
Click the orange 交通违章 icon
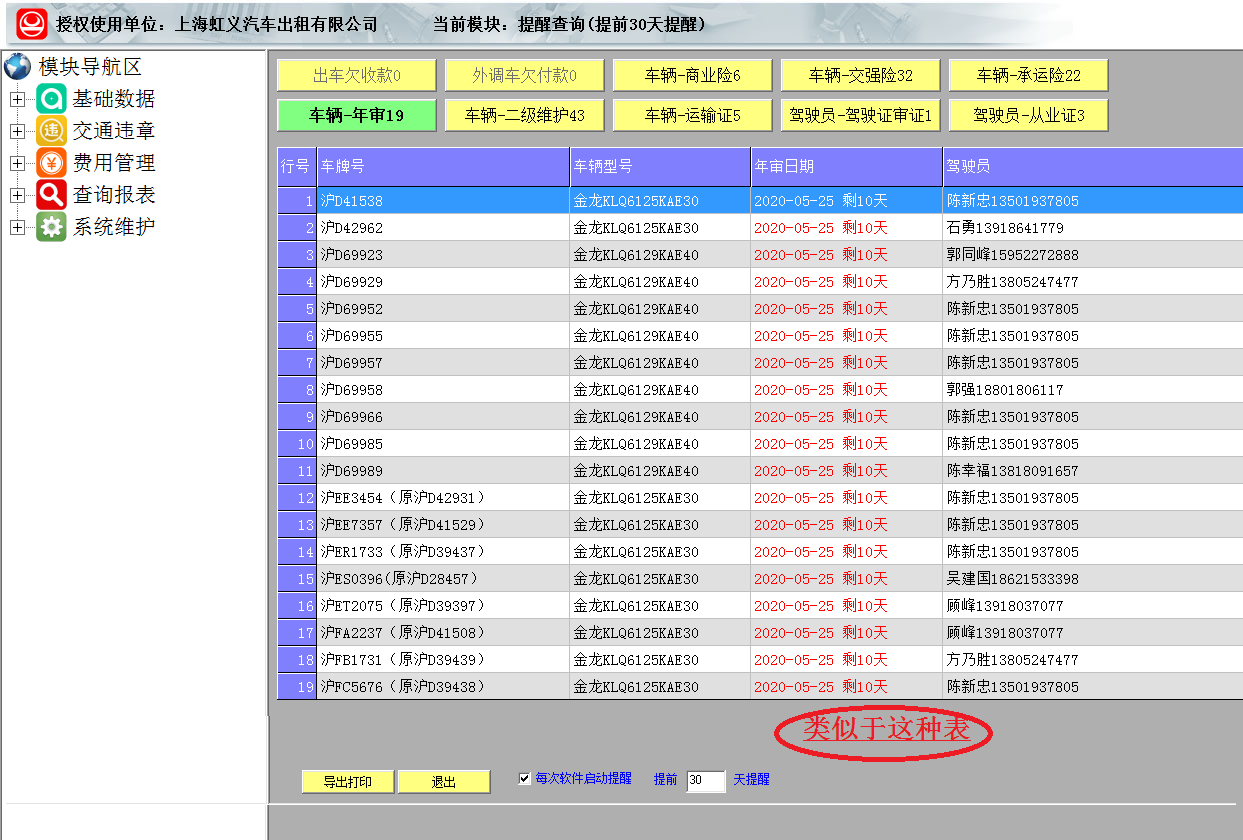coord(51,131)
